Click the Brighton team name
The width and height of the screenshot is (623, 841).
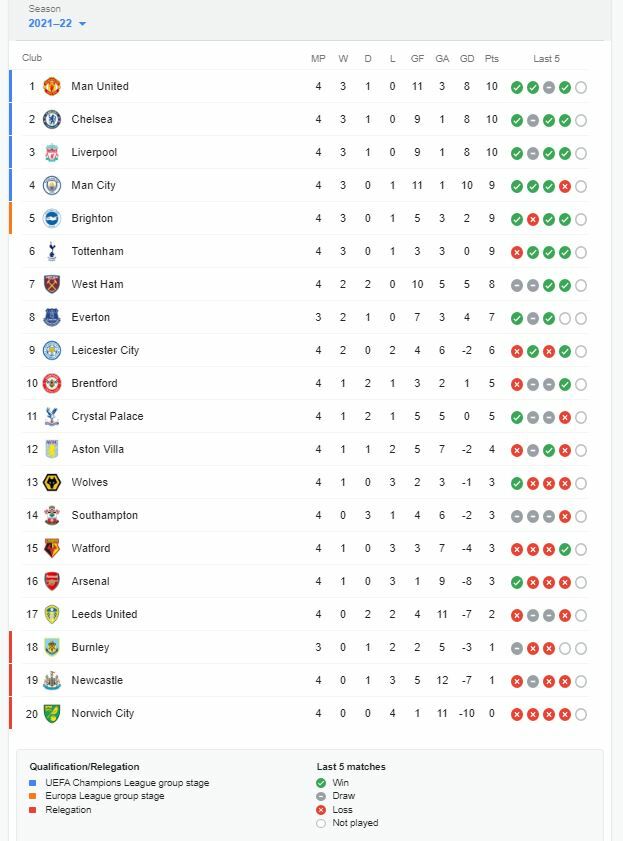point(92,218)
